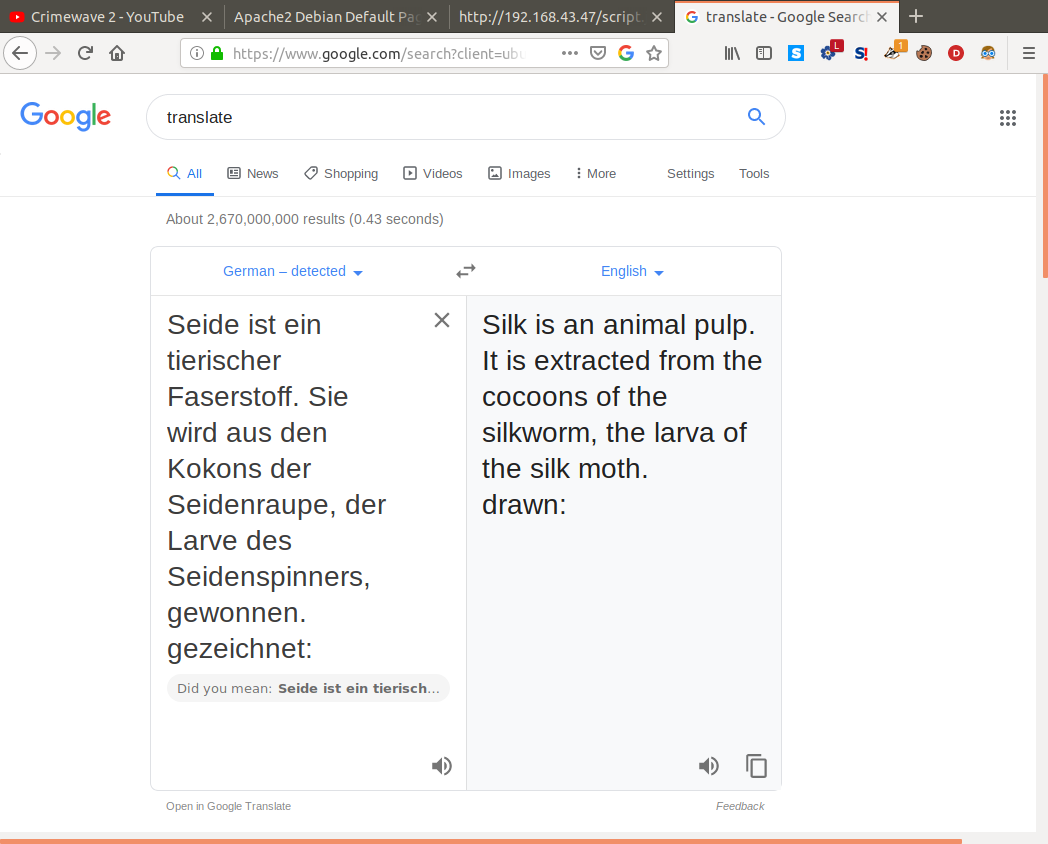The width and height of the screenshot is (1048, 844).
Task: Close the translate - Google Search tab
Action: pyautogui.click(x=882, y=17)
